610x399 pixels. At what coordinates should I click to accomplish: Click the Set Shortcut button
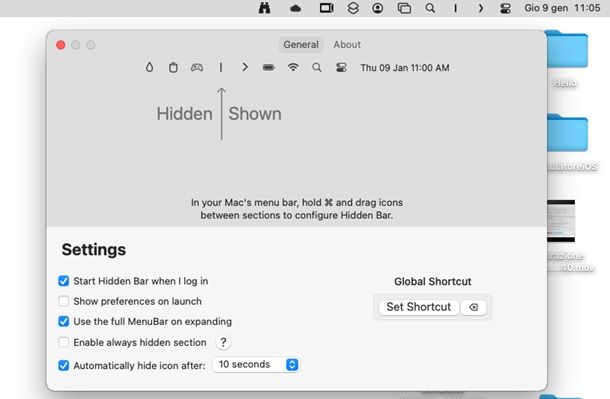(x=419, y=307)
